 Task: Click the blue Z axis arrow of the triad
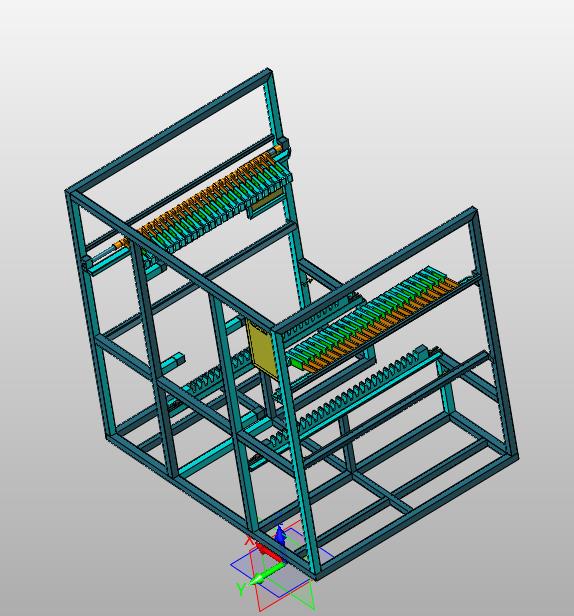[280, 535]
